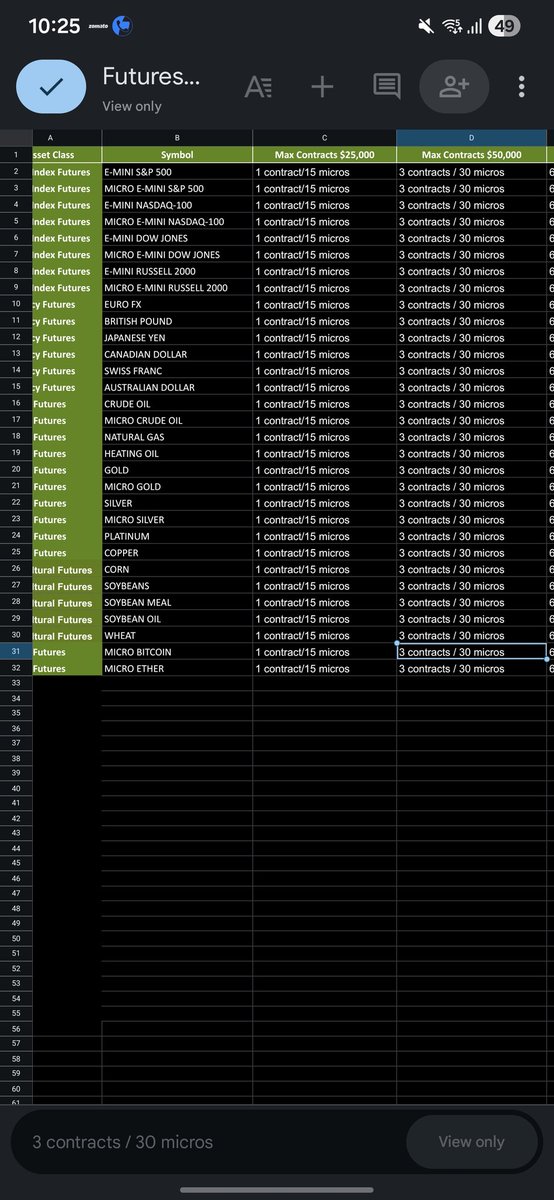
Task: Select the CANADIAN DOLLAR cell
Action: pos(177,354)
